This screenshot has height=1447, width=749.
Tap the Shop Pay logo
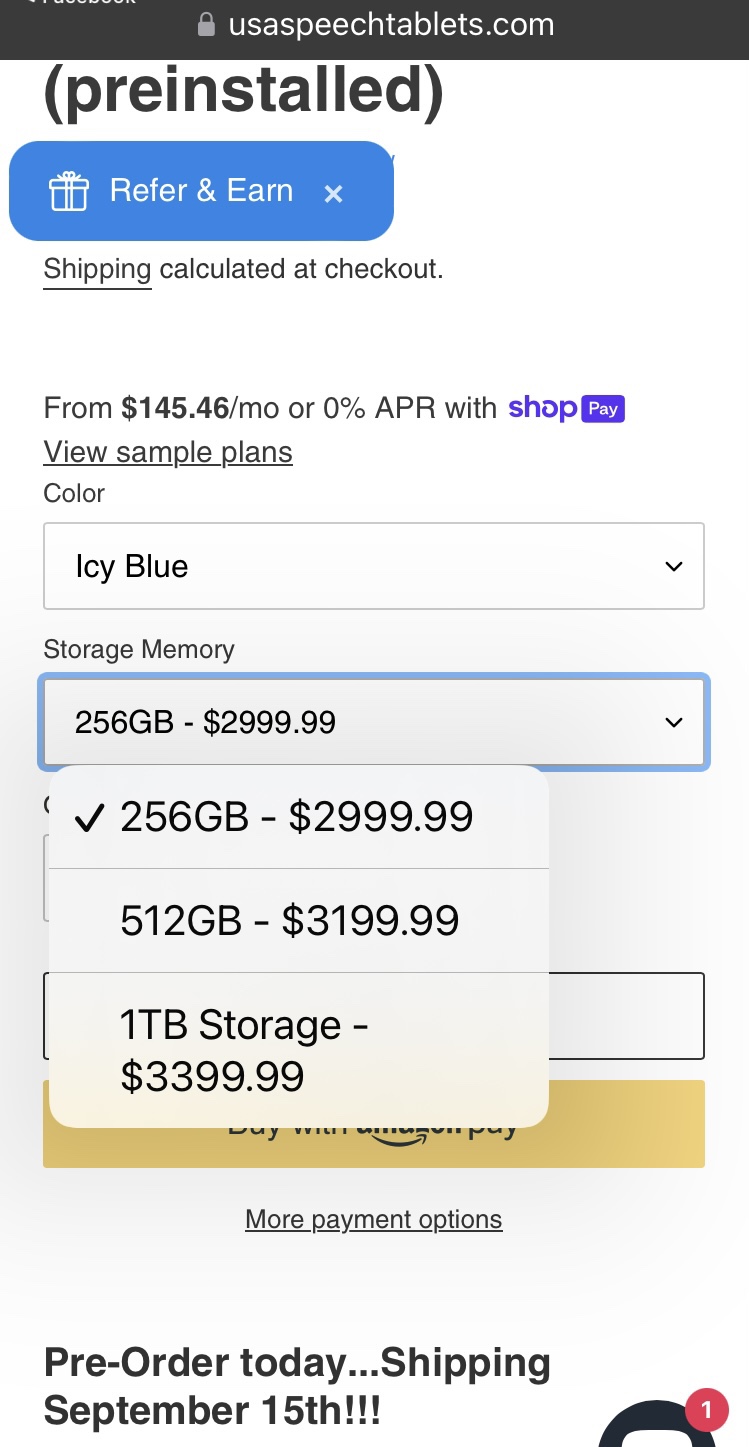tap(566, 408)
